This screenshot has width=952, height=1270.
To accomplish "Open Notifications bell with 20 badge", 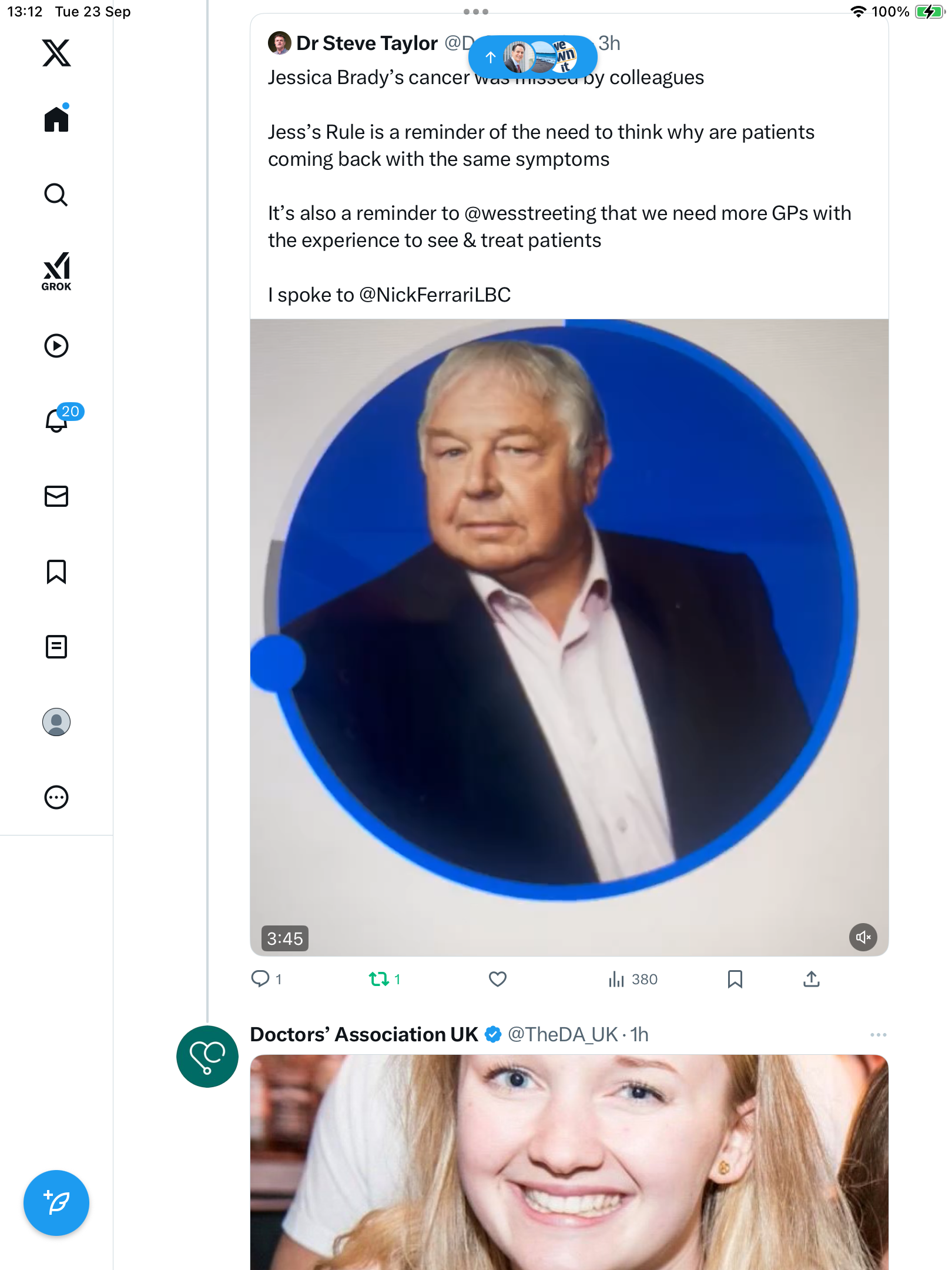I will pos(58,420).
